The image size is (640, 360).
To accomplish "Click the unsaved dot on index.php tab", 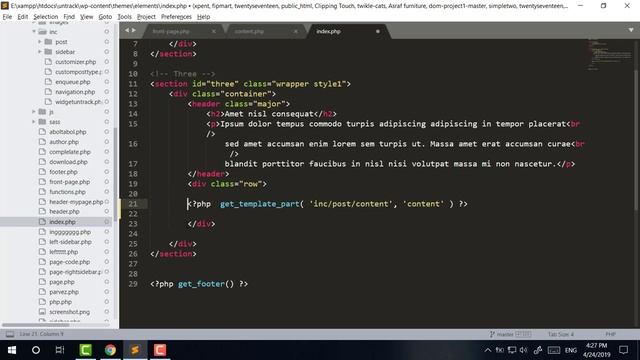I will point(378,31).
